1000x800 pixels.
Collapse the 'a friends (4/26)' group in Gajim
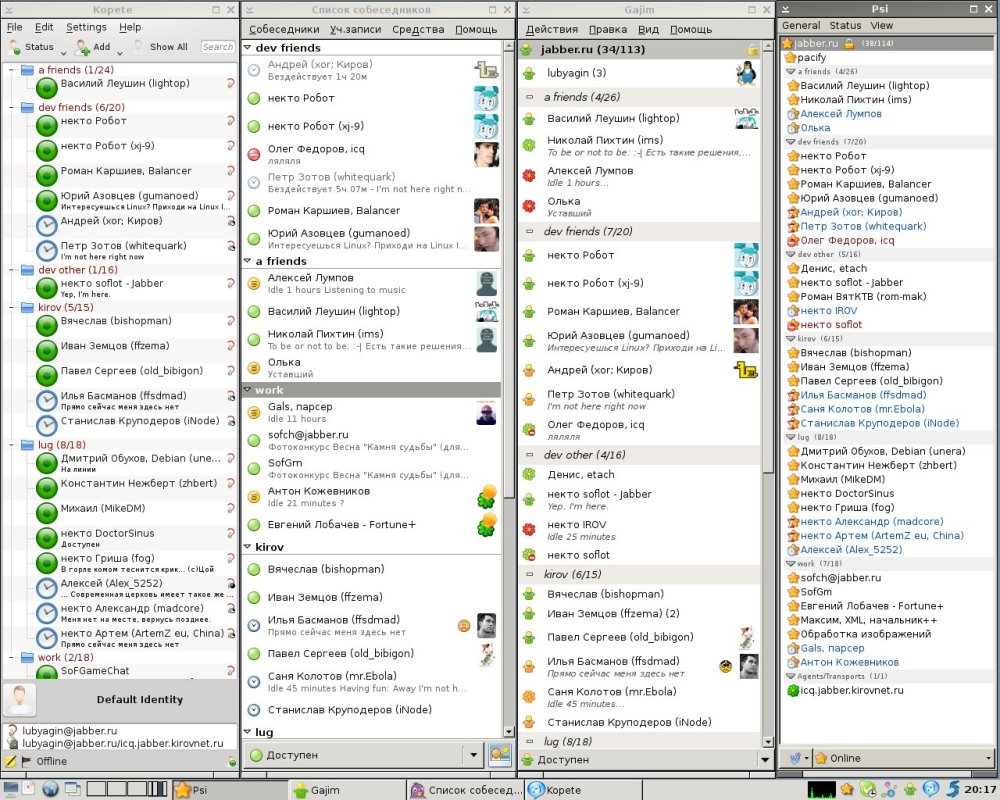tap(529, 98)
